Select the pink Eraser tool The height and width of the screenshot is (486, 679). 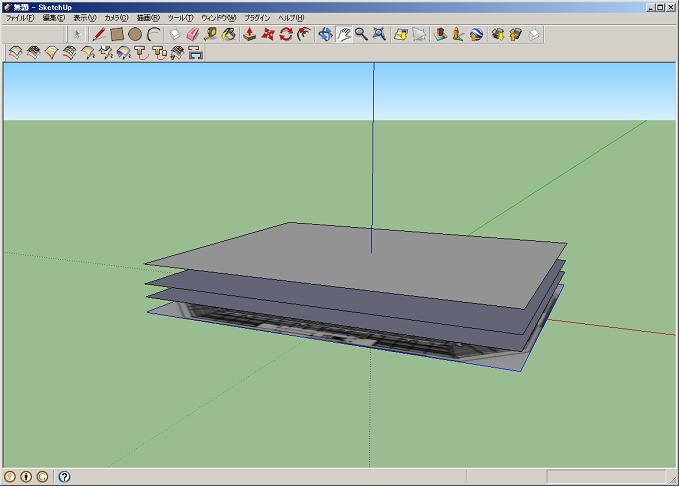point(193,34)
